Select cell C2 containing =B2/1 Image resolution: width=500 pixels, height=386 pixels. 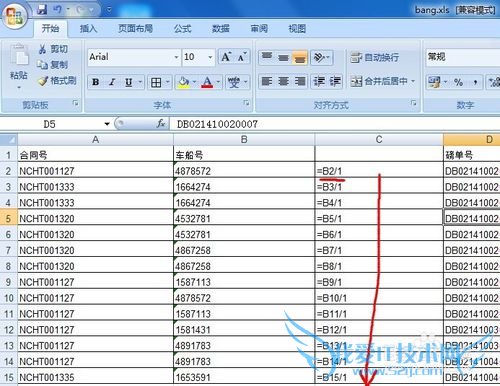379,171
